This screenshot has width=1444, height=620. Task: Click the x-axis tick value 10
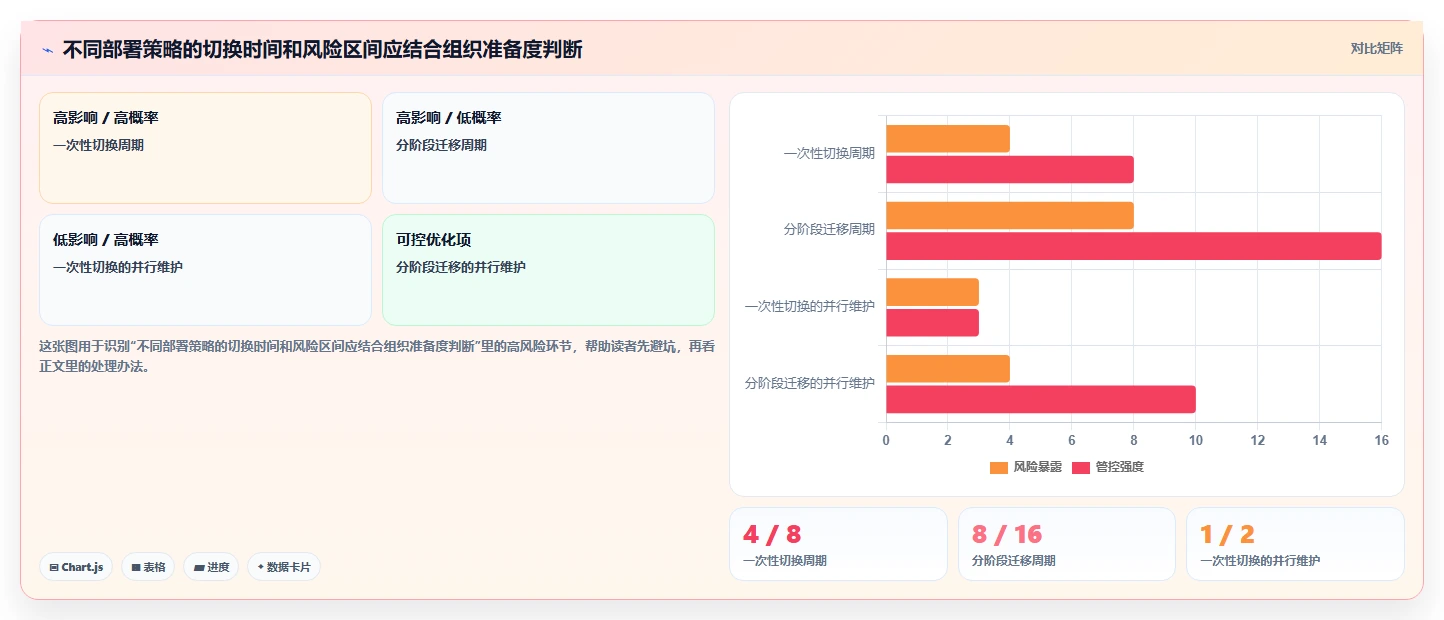tap(1196, 441)
